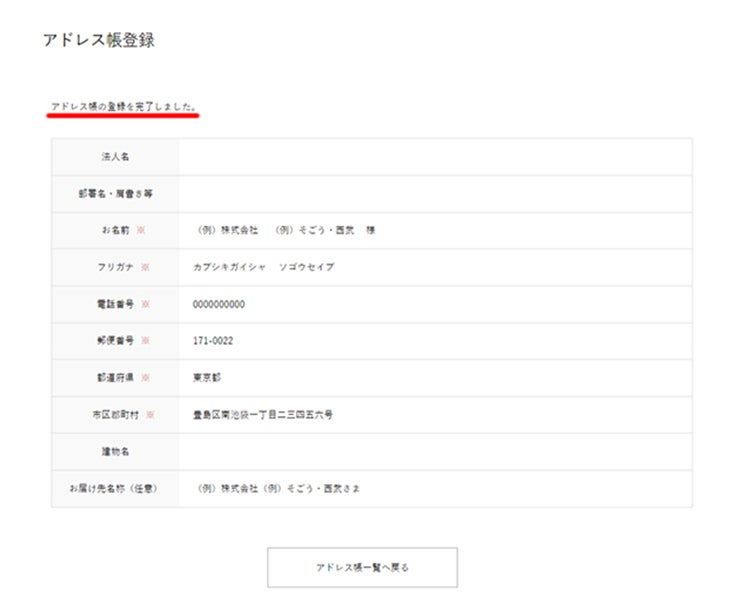Select the カブシキガイシャ ソゴウセイブ value

(264, 267)
